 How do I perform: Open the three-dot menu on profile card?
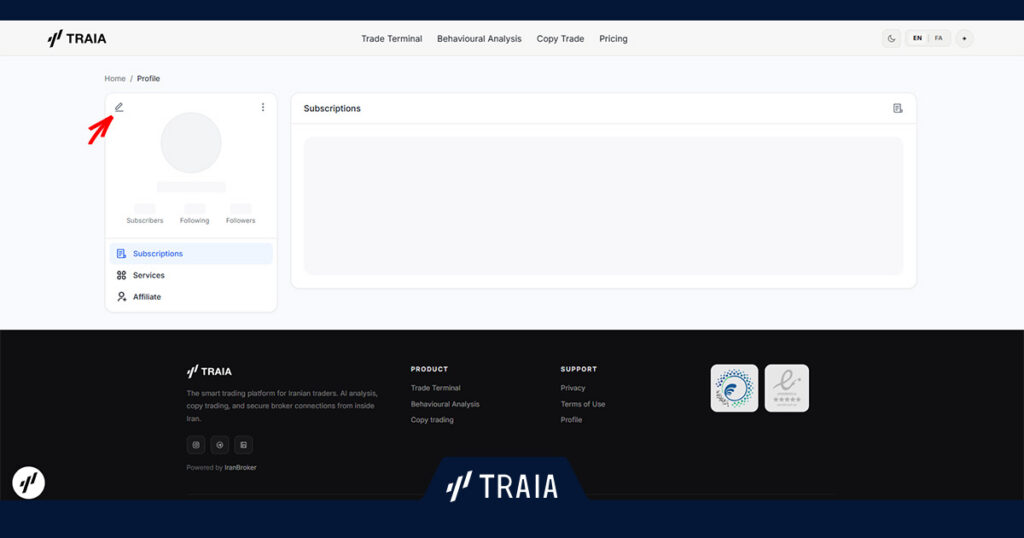click(263, 107)
